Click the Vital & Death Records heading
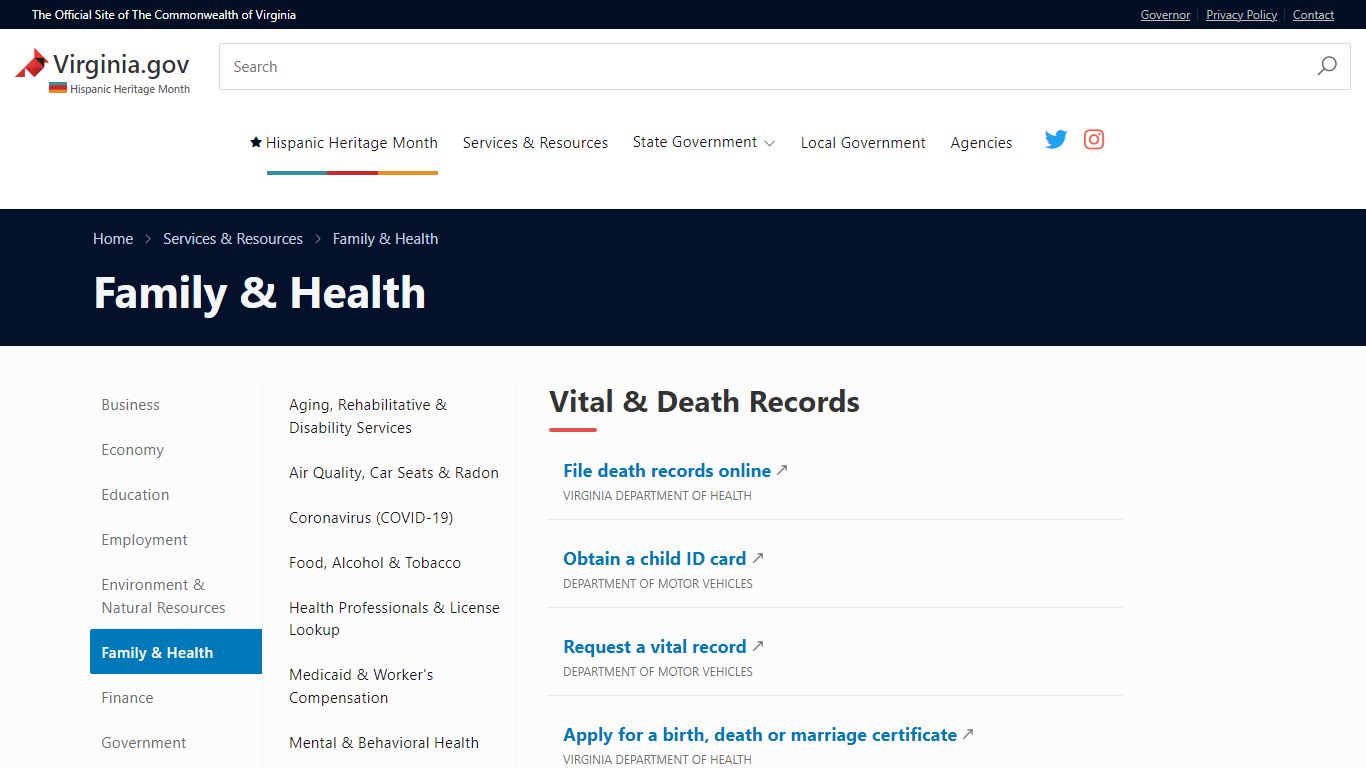The image size is (1366, 768). click(704, 402)
